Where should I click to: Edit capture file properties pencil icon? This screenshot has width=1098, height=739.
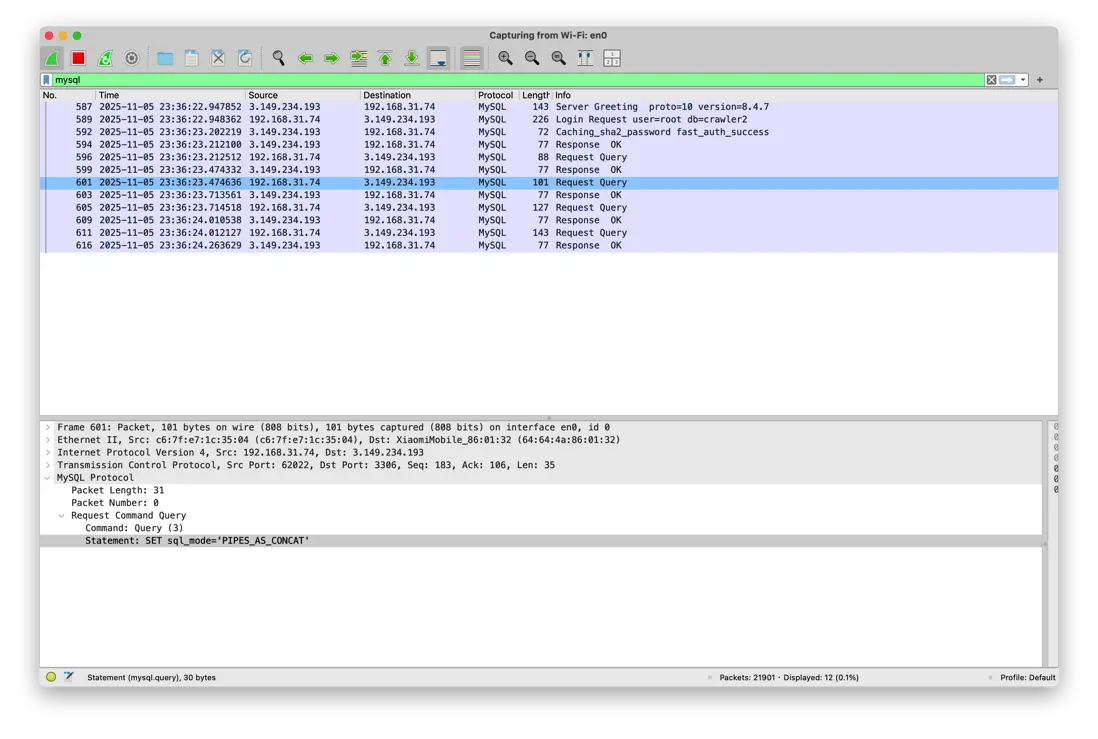pyautogui.click(x=69, y=677)
